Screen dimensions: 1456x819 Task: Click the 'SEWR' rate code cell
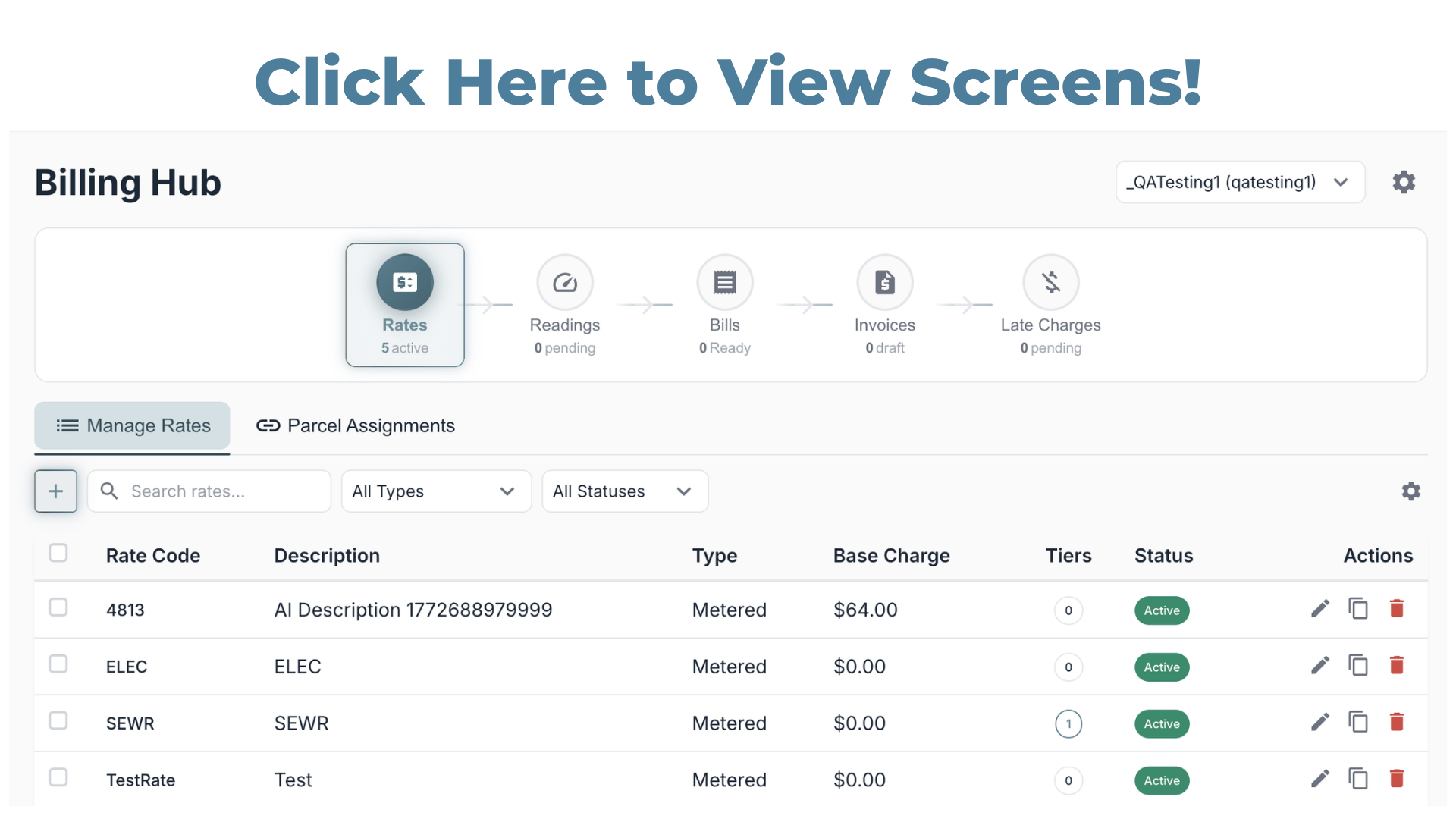(130, 723)
